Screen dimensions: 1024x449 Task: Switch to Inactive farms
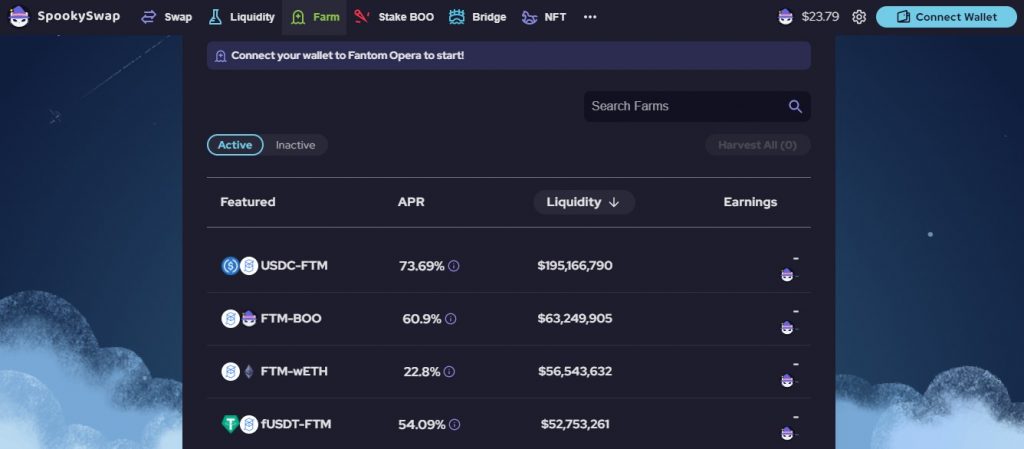(295, 145)
